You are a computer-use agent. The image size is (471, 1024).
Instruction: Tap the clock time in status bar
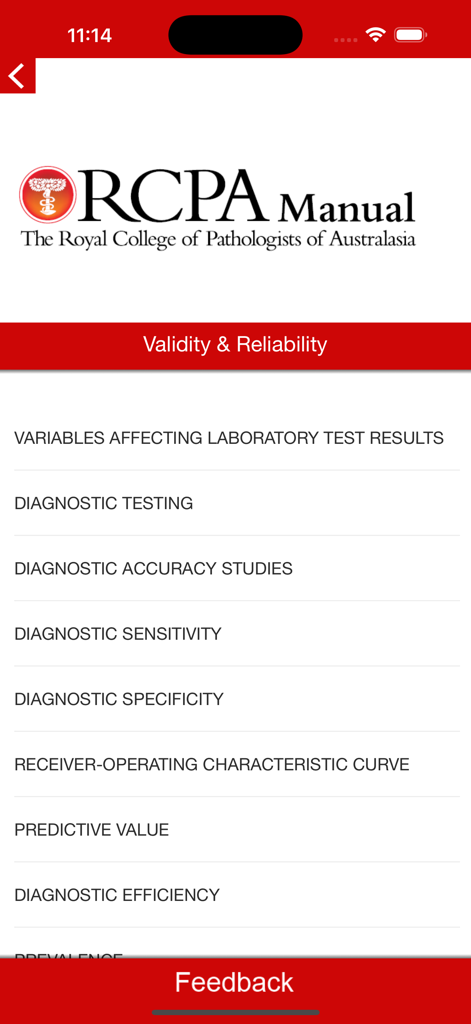click(x=89, y=35)
